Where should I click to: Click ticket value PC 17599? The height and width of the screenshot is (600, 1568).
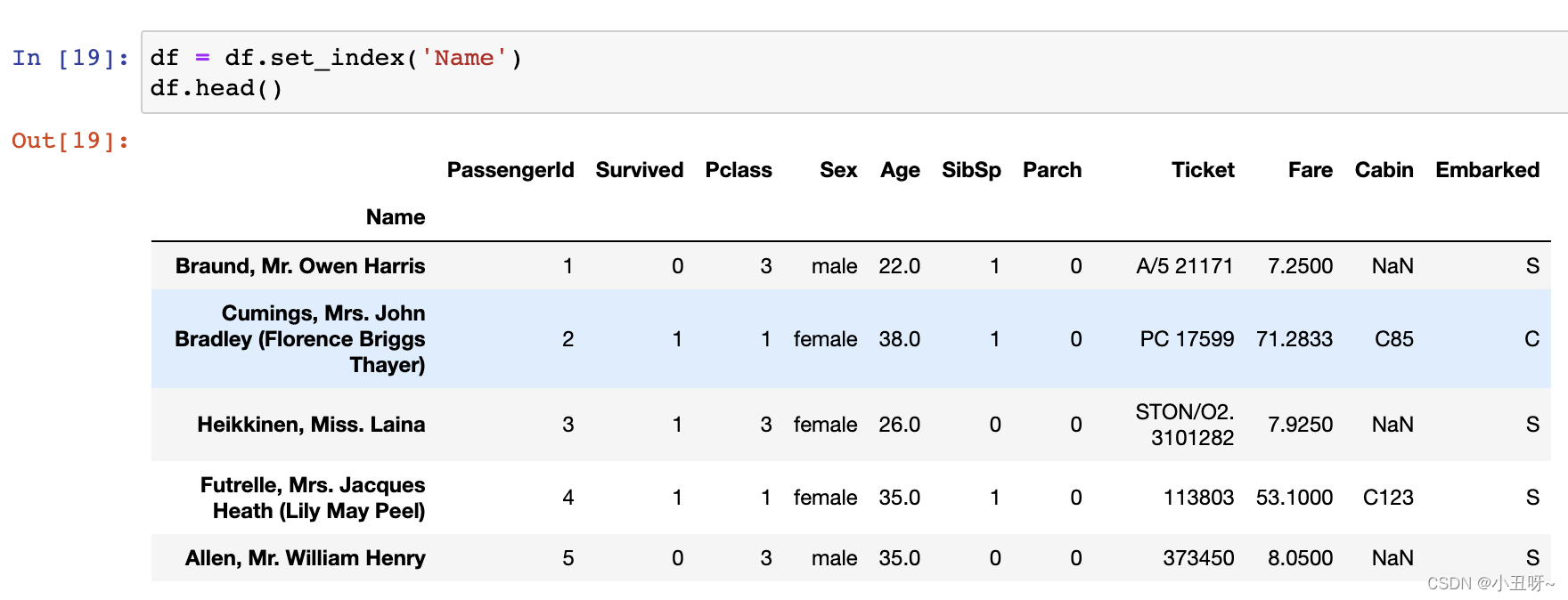click(x=1187, y=339)
